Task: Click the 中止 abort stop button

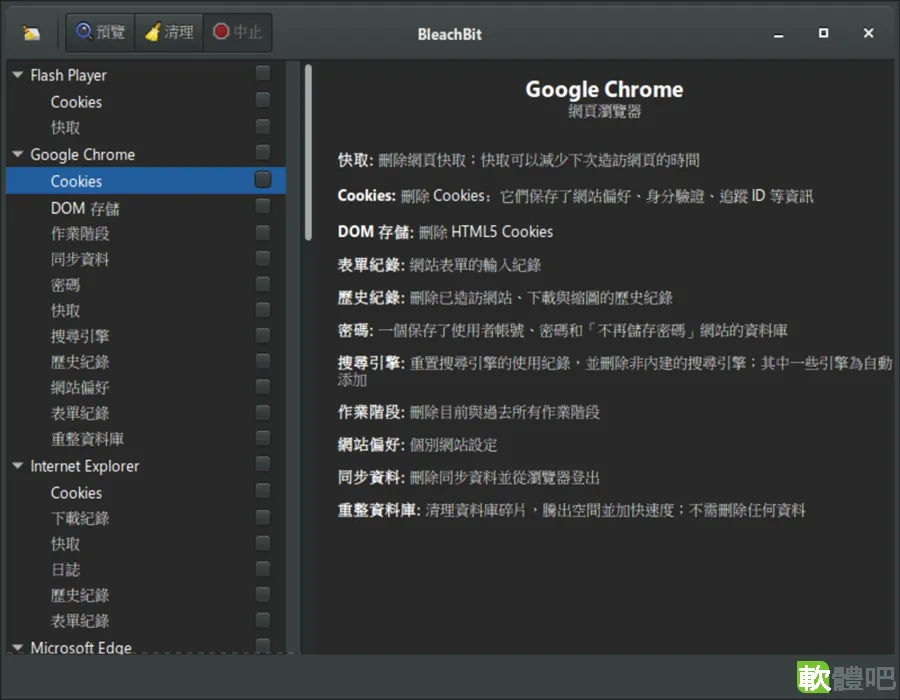Action: click(237, 32)
